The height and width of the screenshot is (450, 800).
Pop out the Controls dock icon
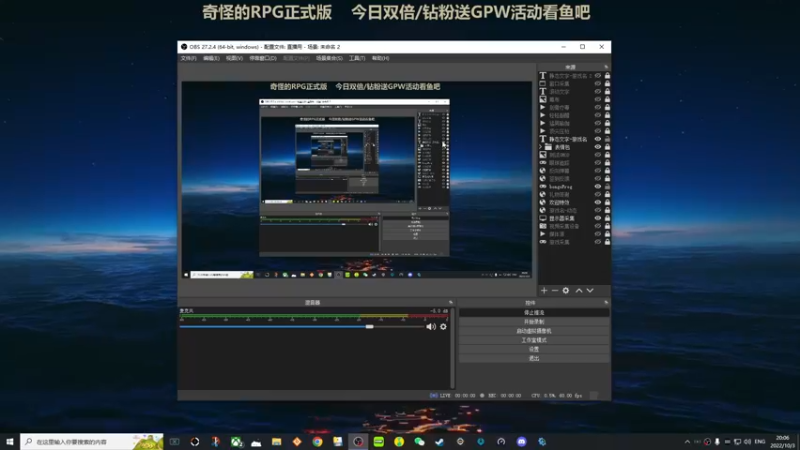[x=606, y=303]
